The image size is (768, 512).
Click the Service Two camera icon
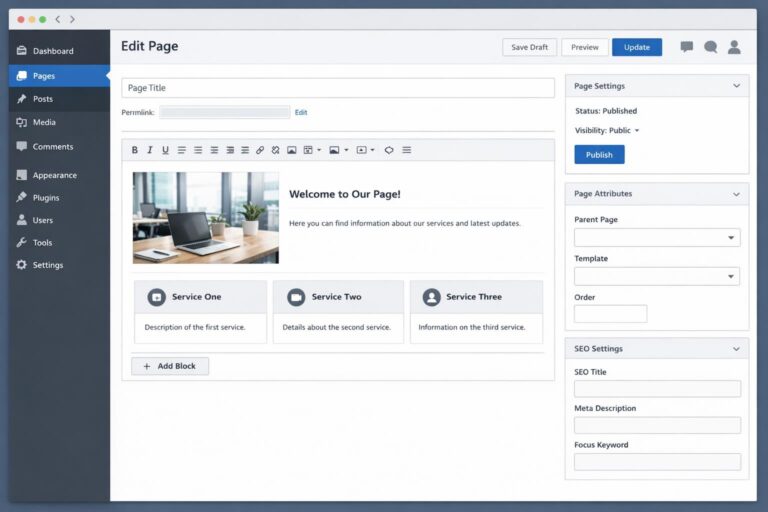296,297
